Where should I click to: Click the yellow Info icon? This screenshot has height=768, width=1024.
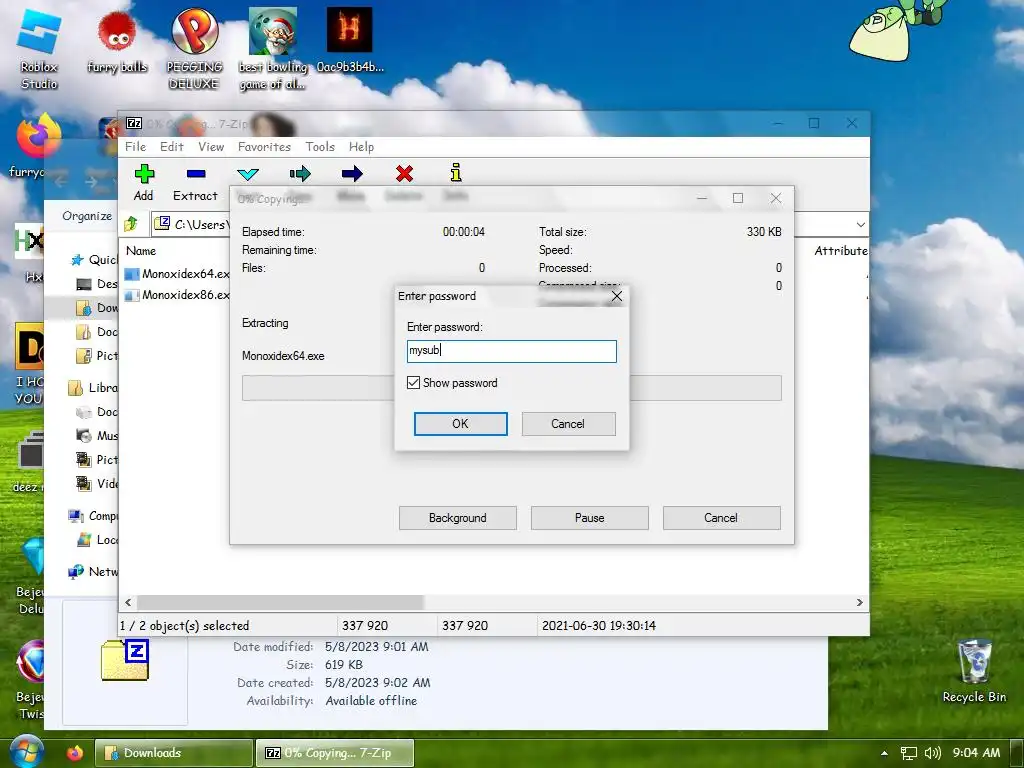point(456,172)
